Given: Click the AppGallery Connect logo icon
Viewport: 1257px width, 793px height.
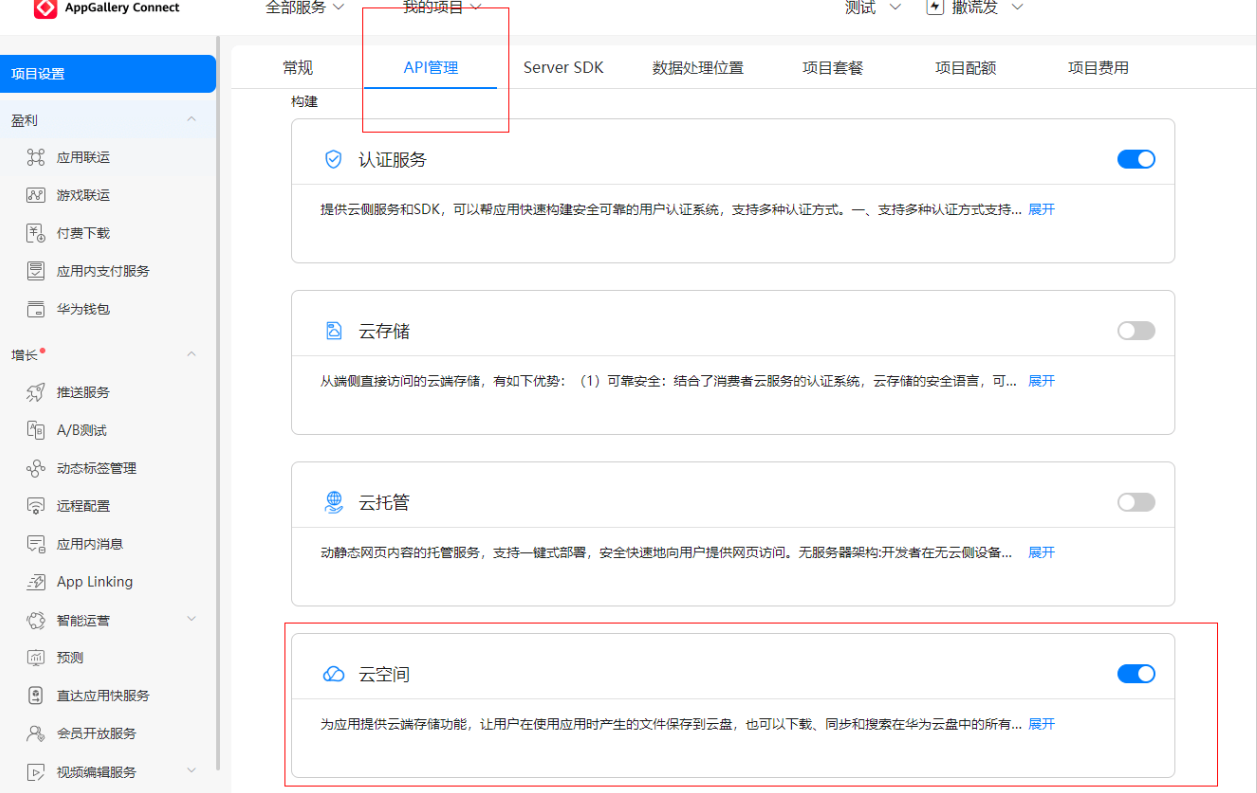Looking at the screenshot, I should (46, 9).
